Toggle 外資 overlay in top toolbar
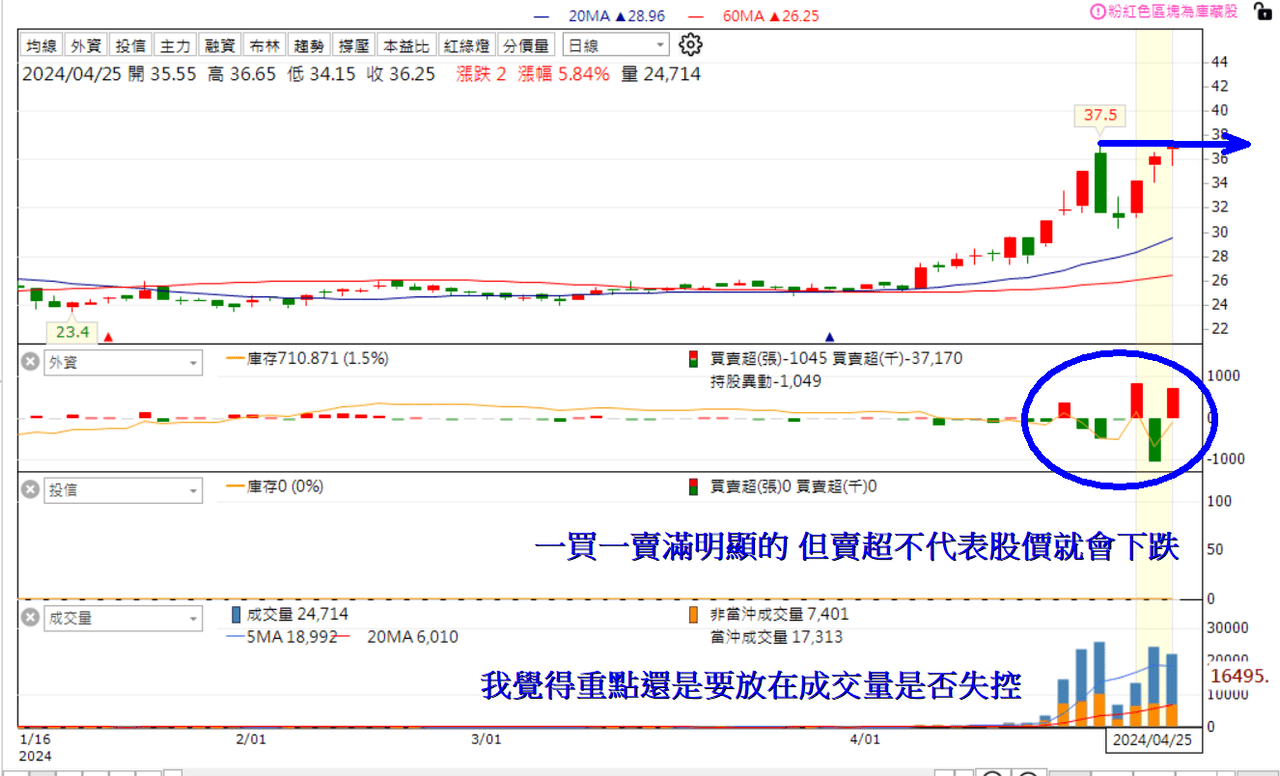The height and width of the screenshot is (776, 1280). (86, 45)
